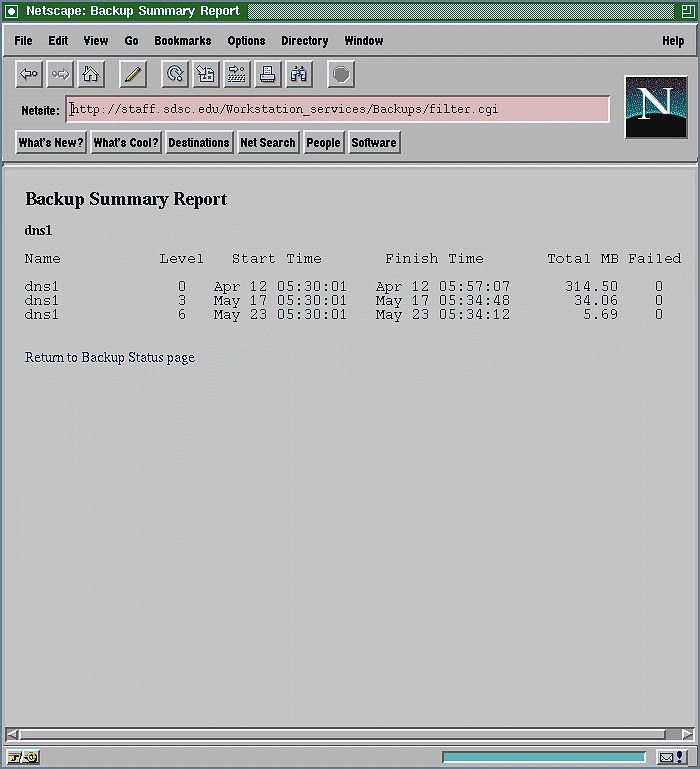Open the Directory menu
Viewport: 700px width, 769px height.
[304, 41]
